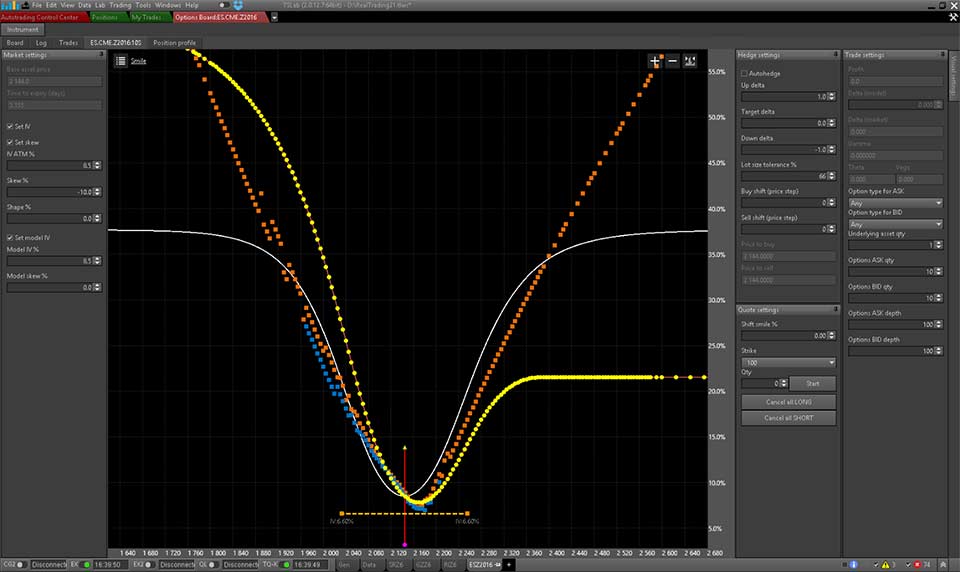Adjust the Up delta stepper
The image size is (960, 572).
pyautogui.click(x=831, y=97)
